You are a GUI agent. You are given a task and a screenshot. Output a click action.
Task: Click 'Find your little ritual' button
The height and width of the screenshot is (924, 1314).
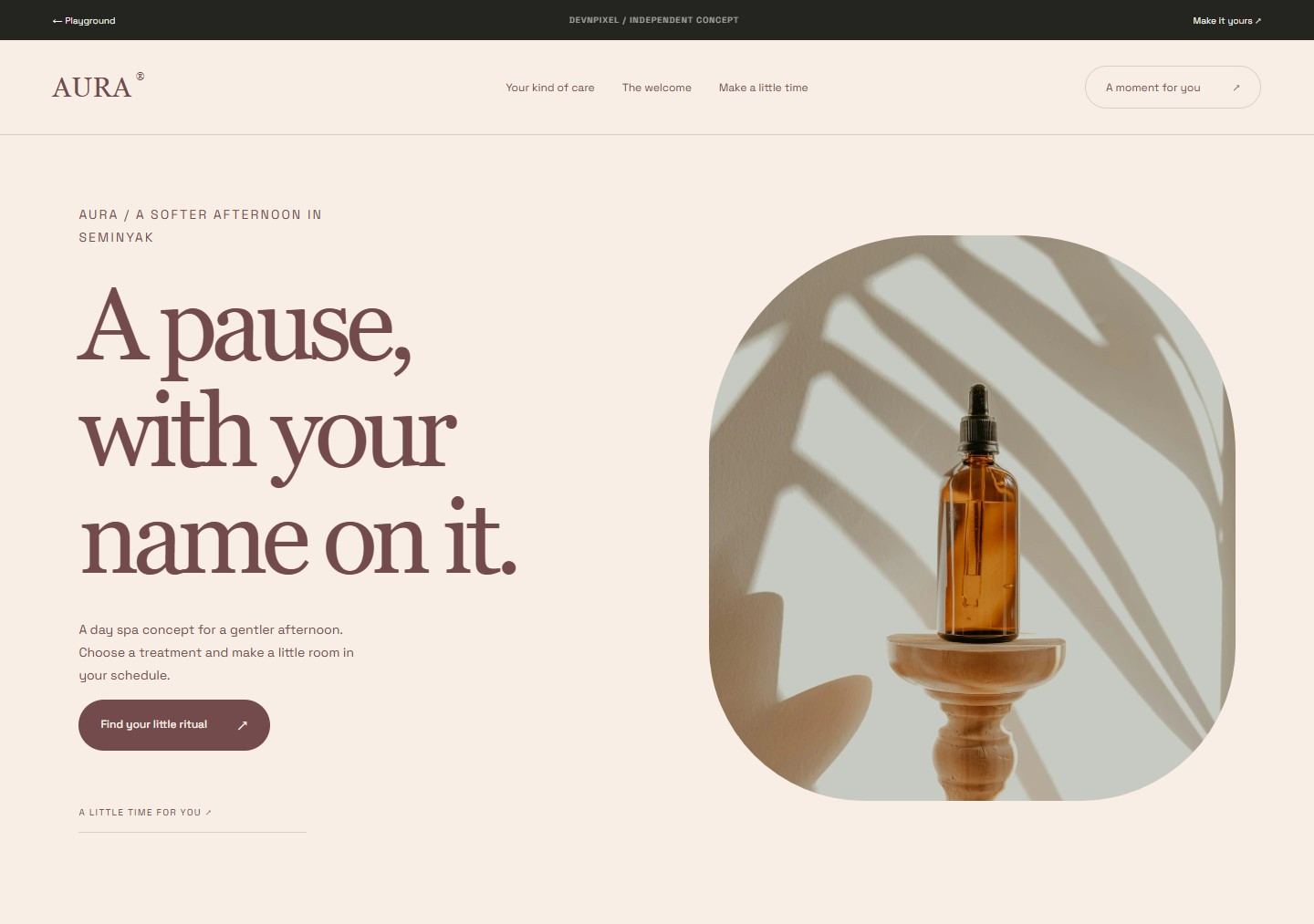[174, 725]
